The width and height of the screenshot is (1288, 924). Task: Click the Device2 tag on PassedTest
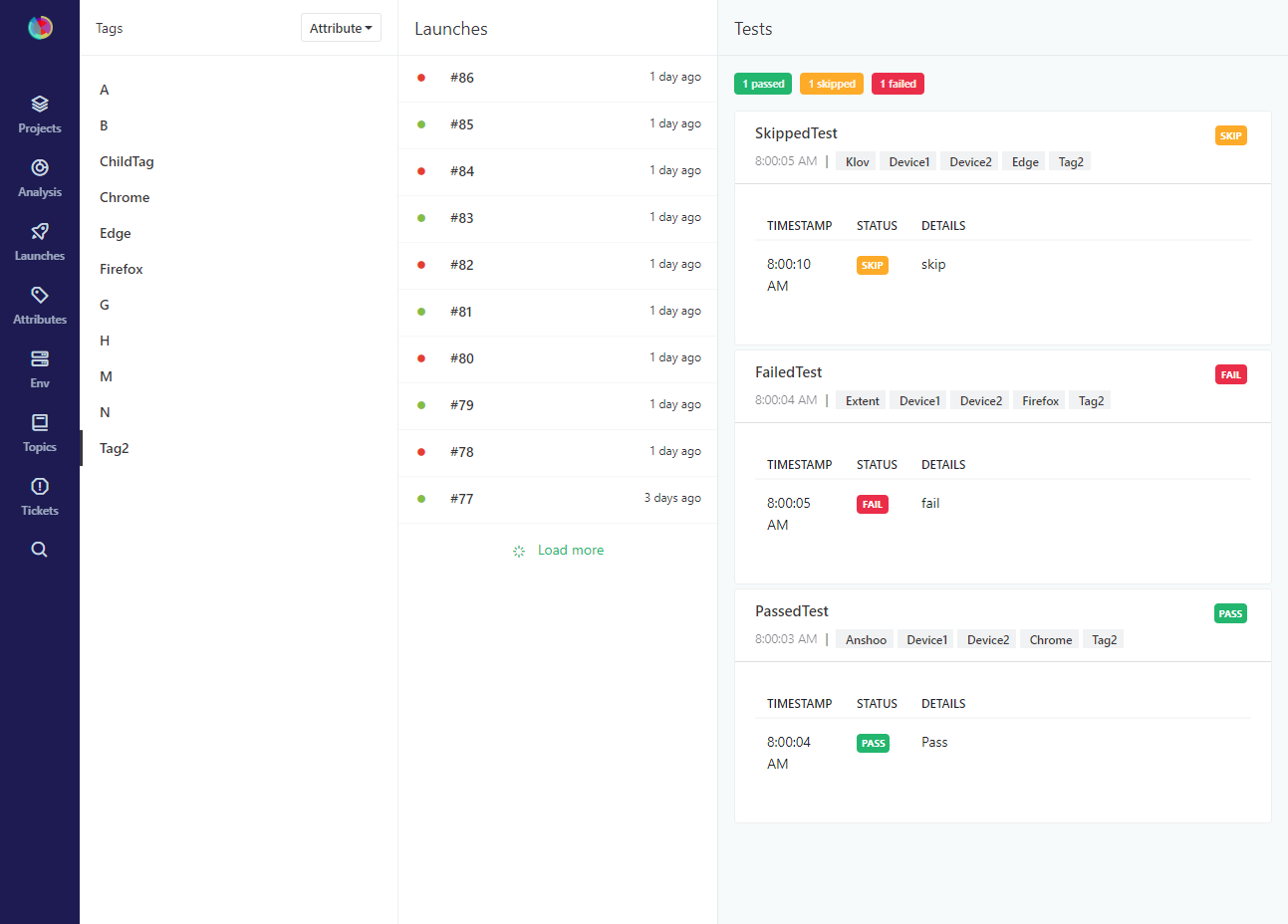pos(987,639)
